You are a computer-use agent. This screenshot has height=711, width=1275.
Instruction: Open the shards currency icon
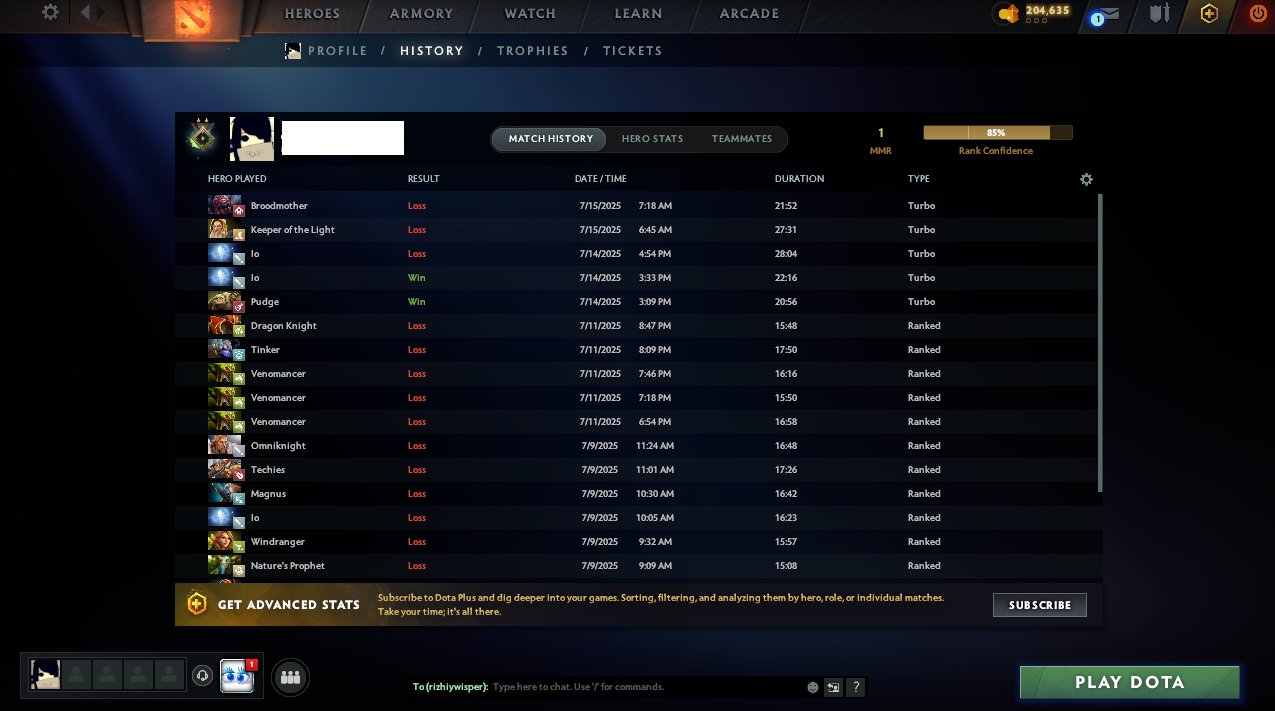pos(1007,14)
